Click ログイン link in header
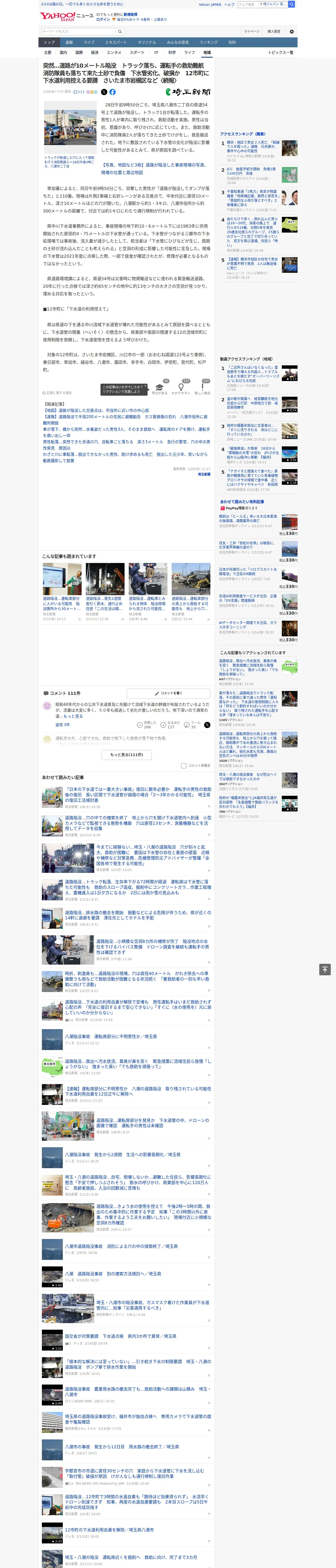Viewport: 336px width, 1568px height. [x=103, y=20]
